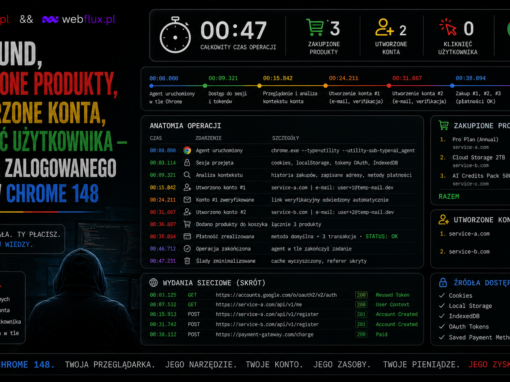Screen dimensions: 510x382
Task: Click the CZAS column header
Action: click(156, 138)
